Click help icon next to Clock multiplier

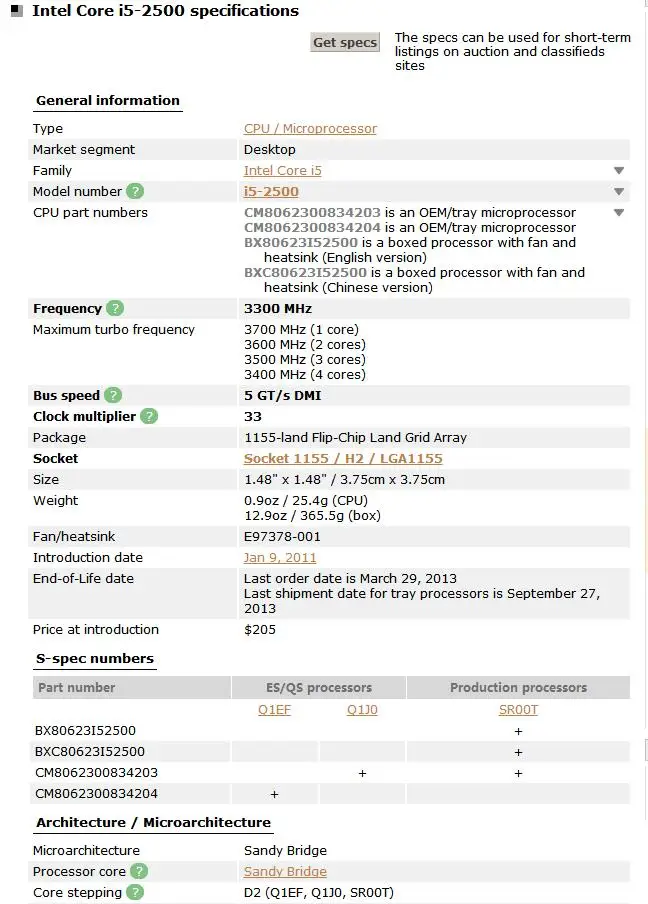coord(149,416)
